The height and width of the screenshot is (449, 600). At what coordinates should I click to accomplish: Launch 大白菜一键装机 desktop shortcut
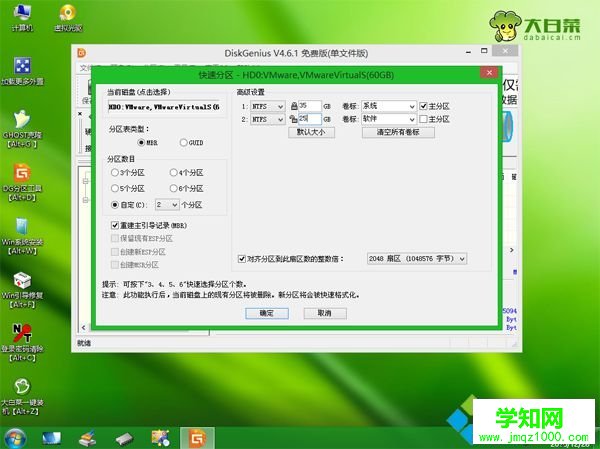tap(22, 397)
